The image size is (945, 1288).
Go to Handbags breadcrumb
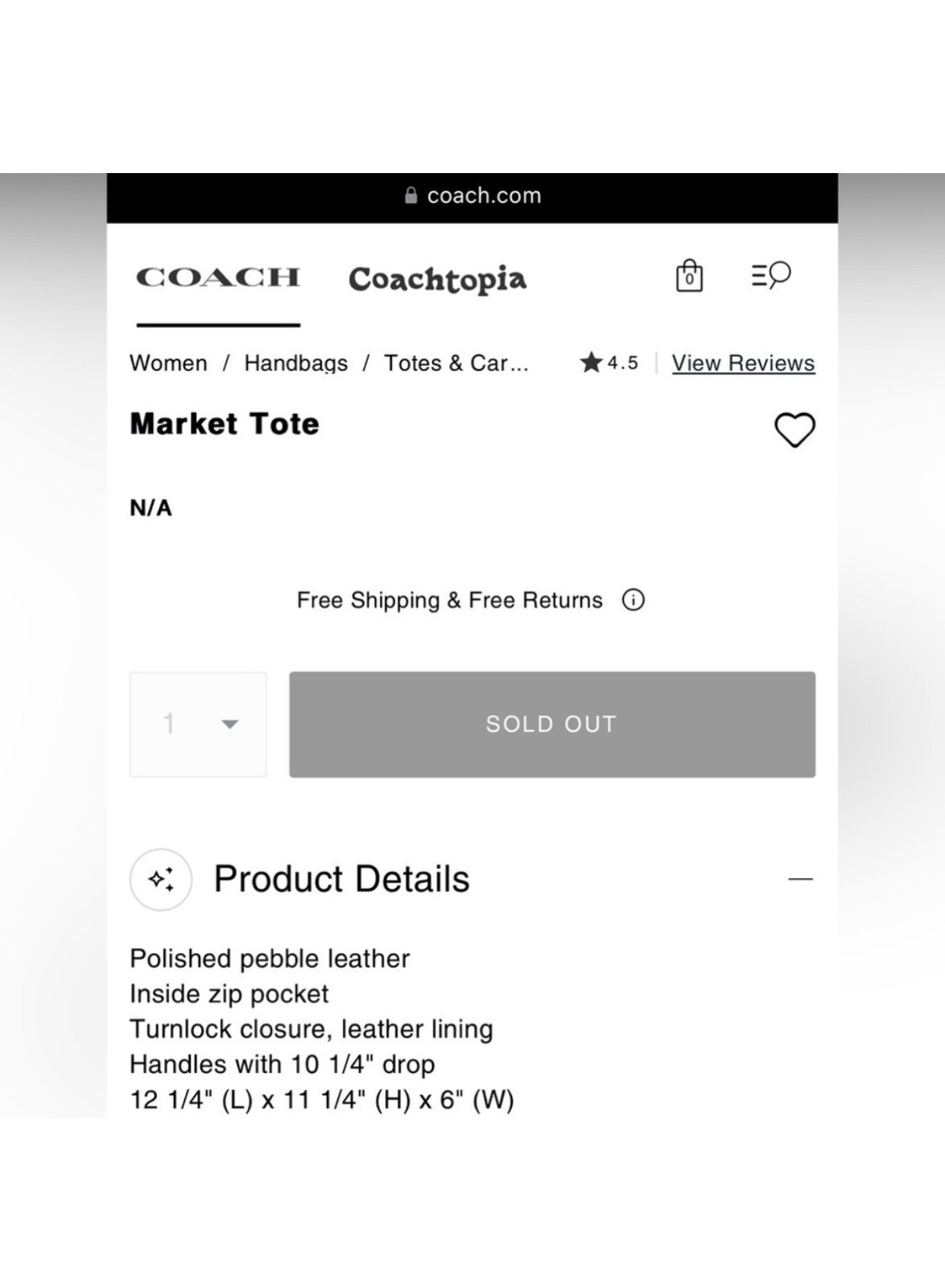(x=296, y=363)
